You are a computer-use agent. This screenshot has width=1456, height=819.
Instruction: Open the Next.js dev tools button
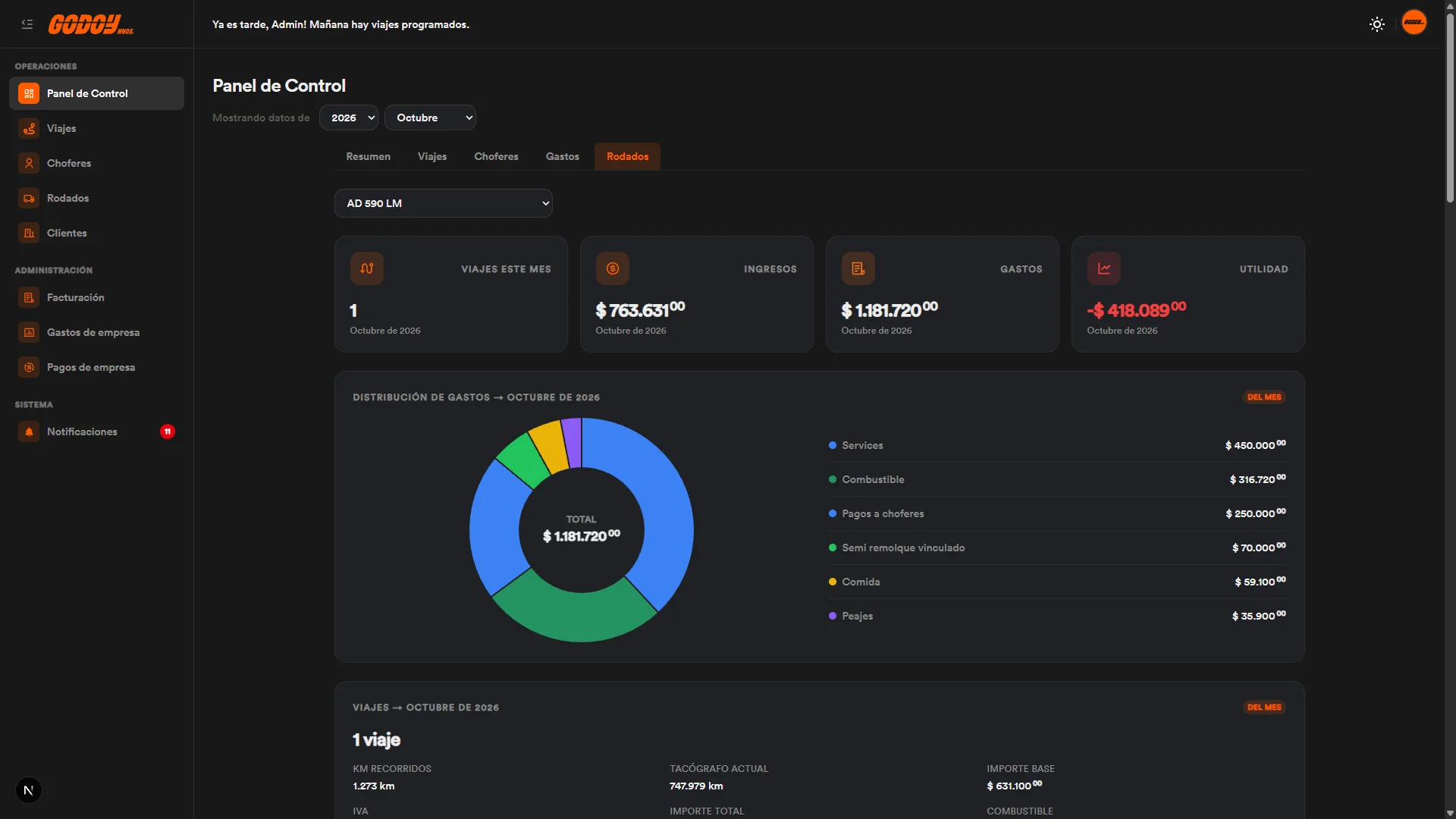pos(29,790)
